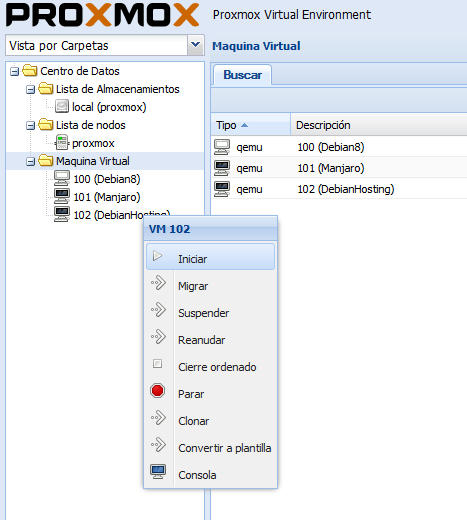
Task: Switch to the Buscar tab
Action: (242, 75)
